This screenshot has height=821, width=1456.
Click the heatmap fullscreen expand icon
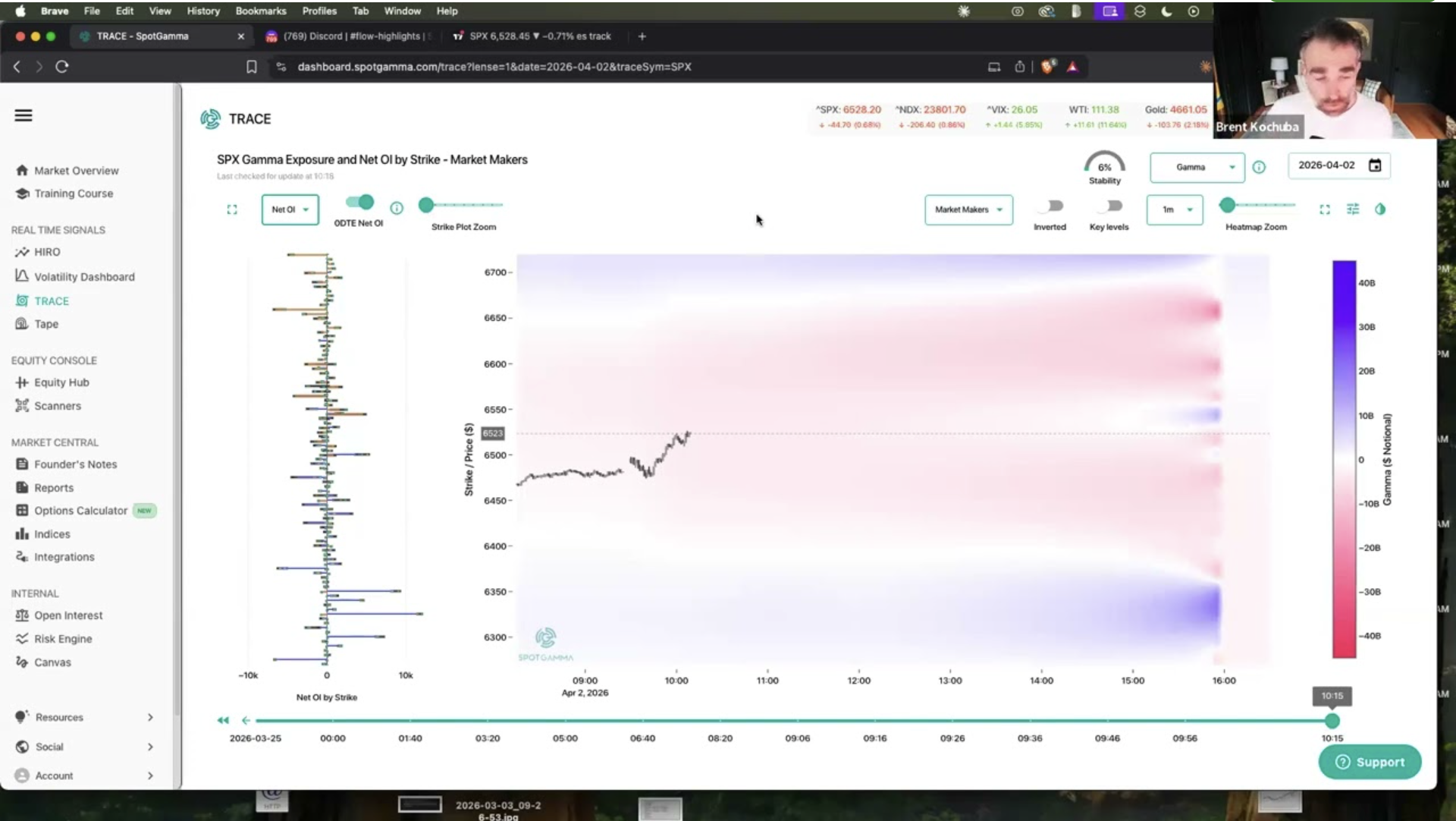click(1325, 209)
